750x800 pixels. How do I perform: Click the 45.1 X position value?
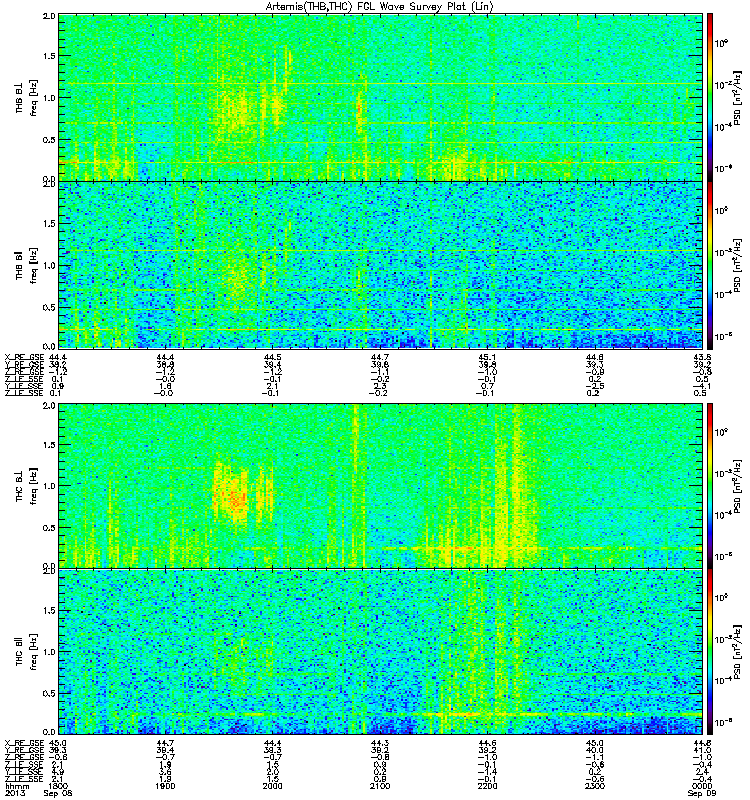coord(487,358)
